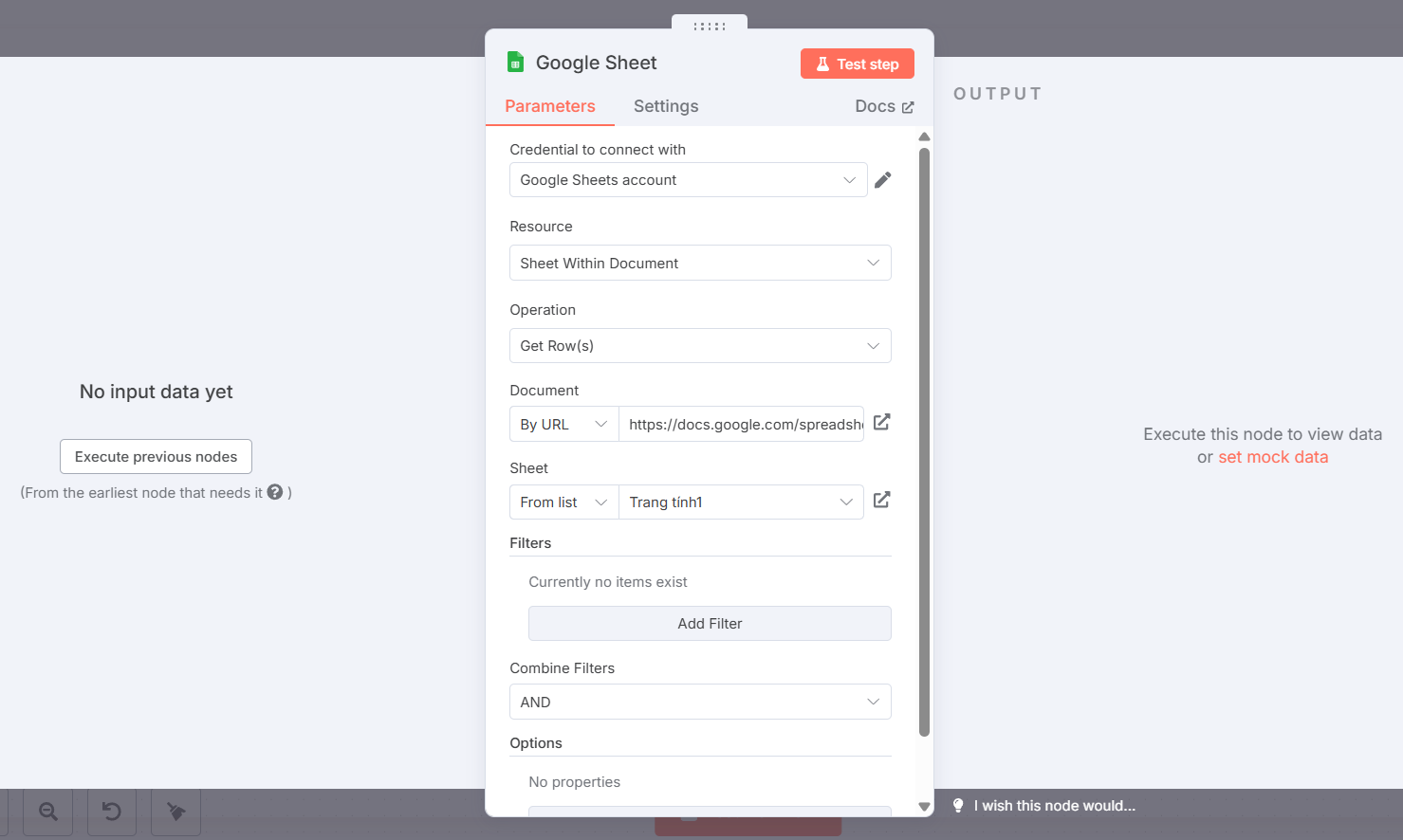This screenshot has height=840, width=1403.
Task: Click the lightbulb feedback icon
Action: [958, 806]
